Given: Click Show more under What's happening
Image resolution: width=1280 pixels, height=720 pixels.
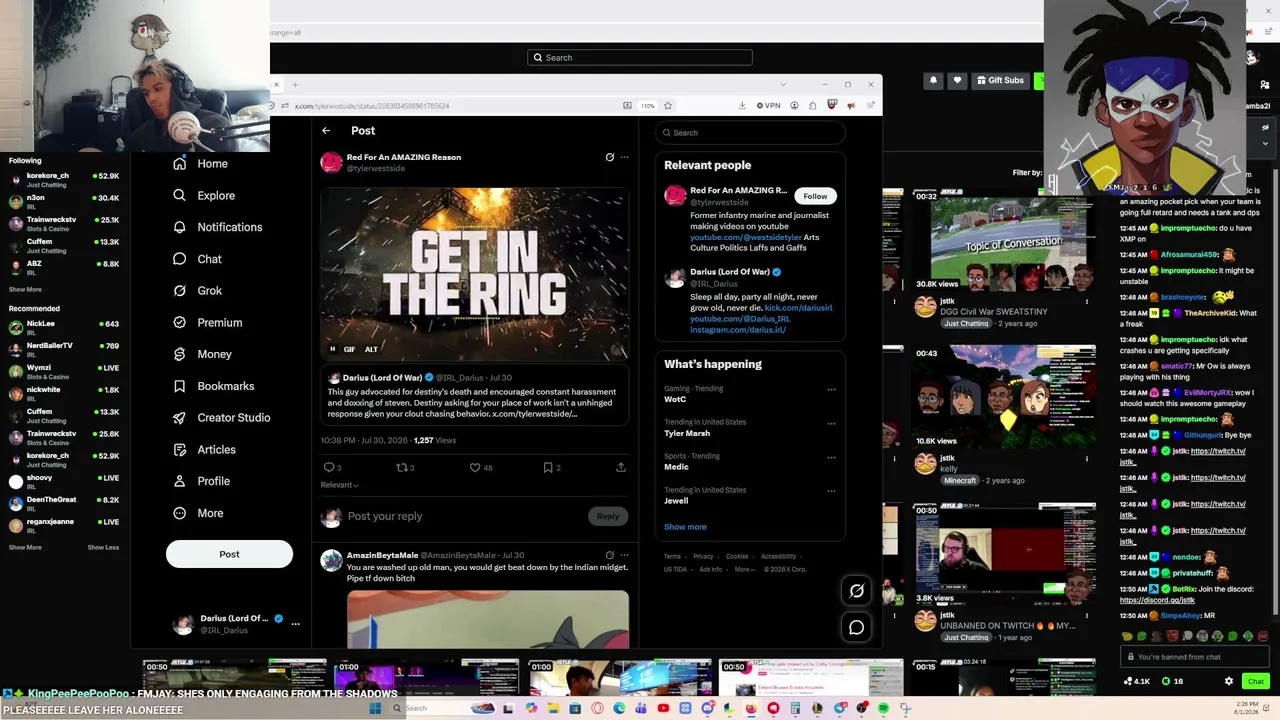Looking at the screenshot, I should pyautogui.click(x=685, y=527).
